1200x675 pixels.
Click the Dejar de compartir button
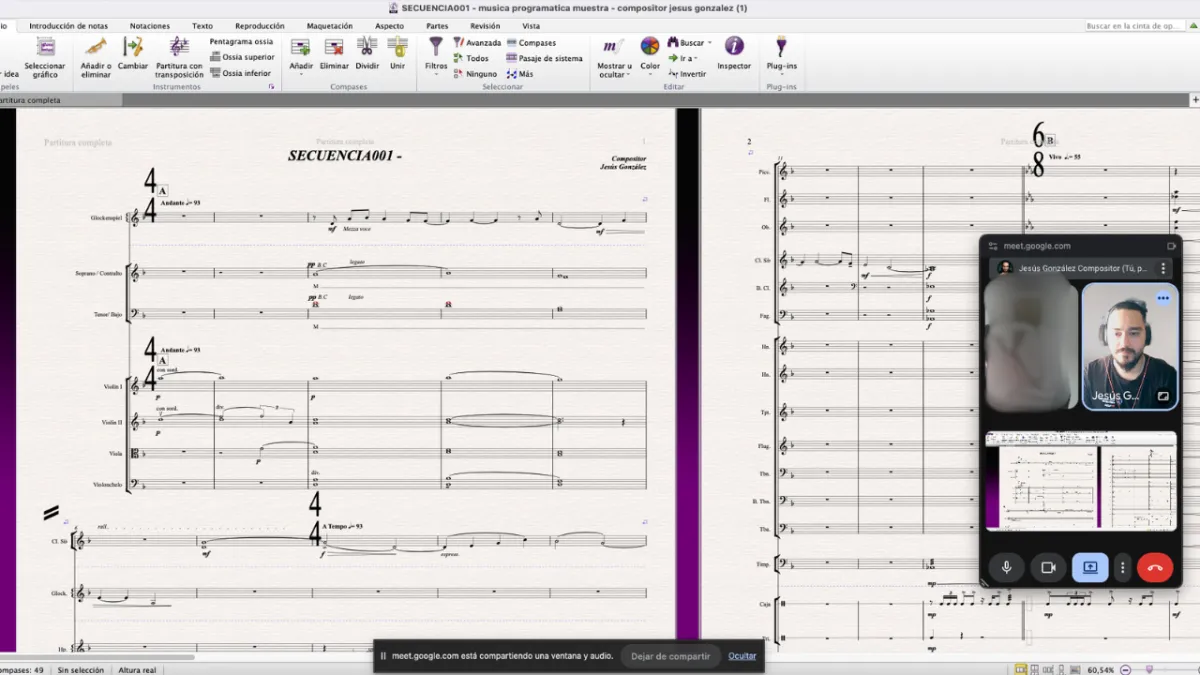click(x=670, y=656)
